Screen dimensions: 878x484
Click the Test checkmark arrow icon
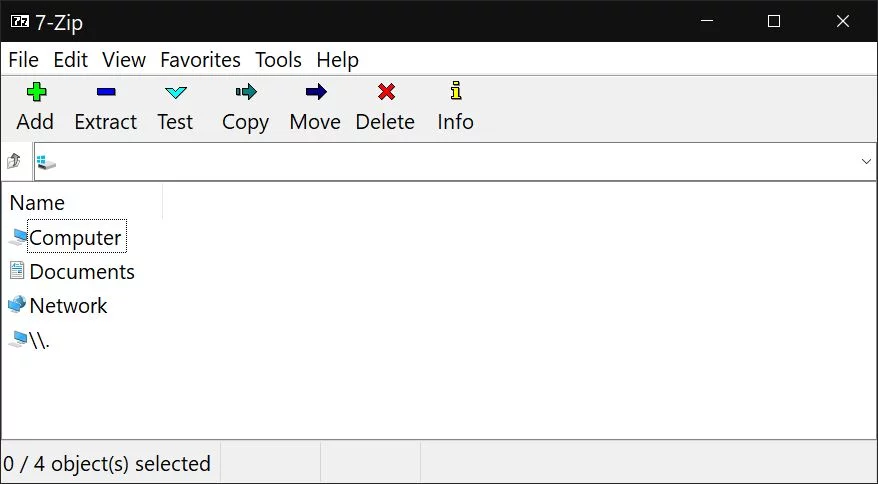tap(176, 92)
